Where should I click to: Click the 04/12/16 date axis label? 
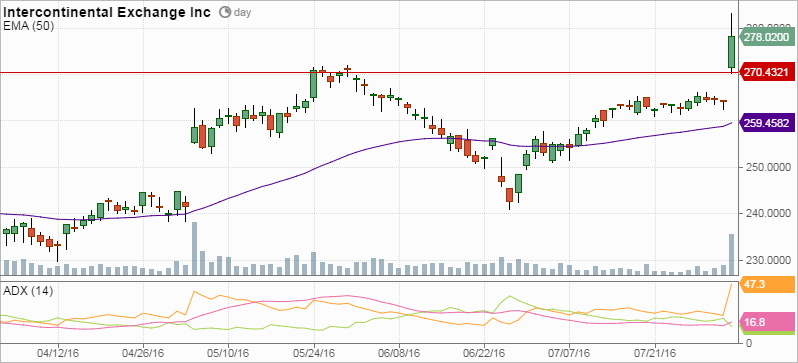pyautogui.click(x=58, y=352)
